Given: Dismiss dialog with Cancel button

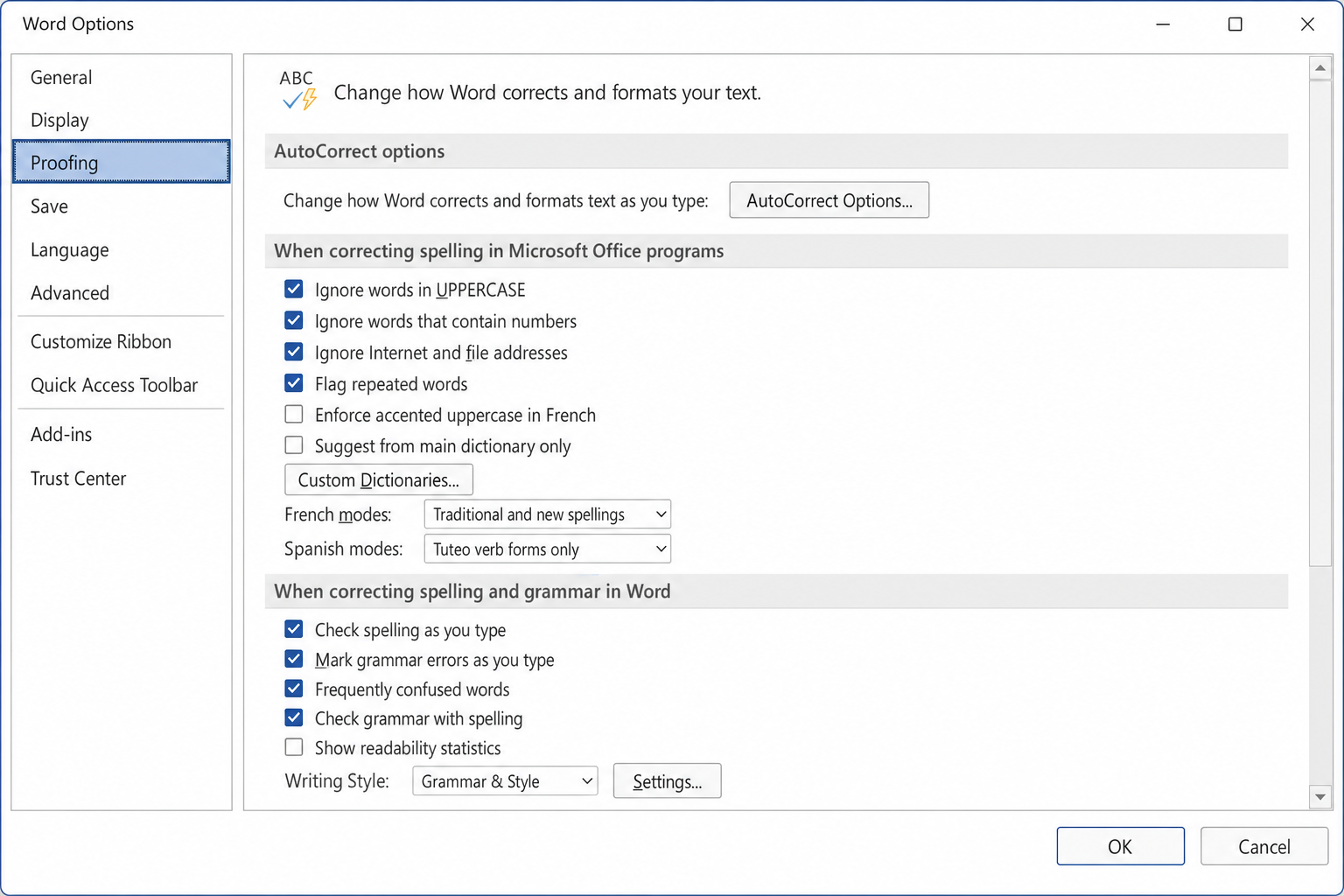Looking at the screenshot, I should 1263,846.
